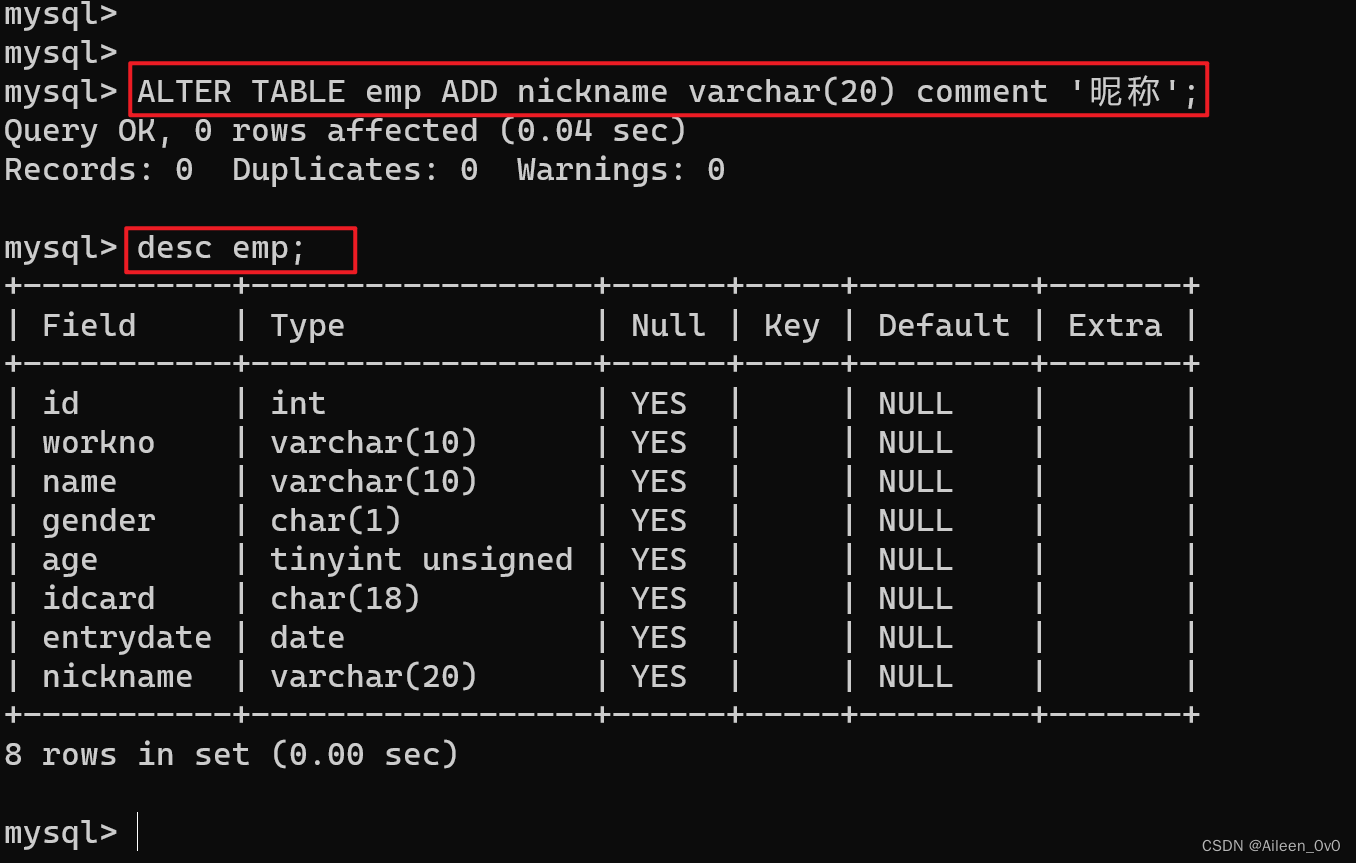Click the 'entrydate' field name

click(x=126, y=638)
